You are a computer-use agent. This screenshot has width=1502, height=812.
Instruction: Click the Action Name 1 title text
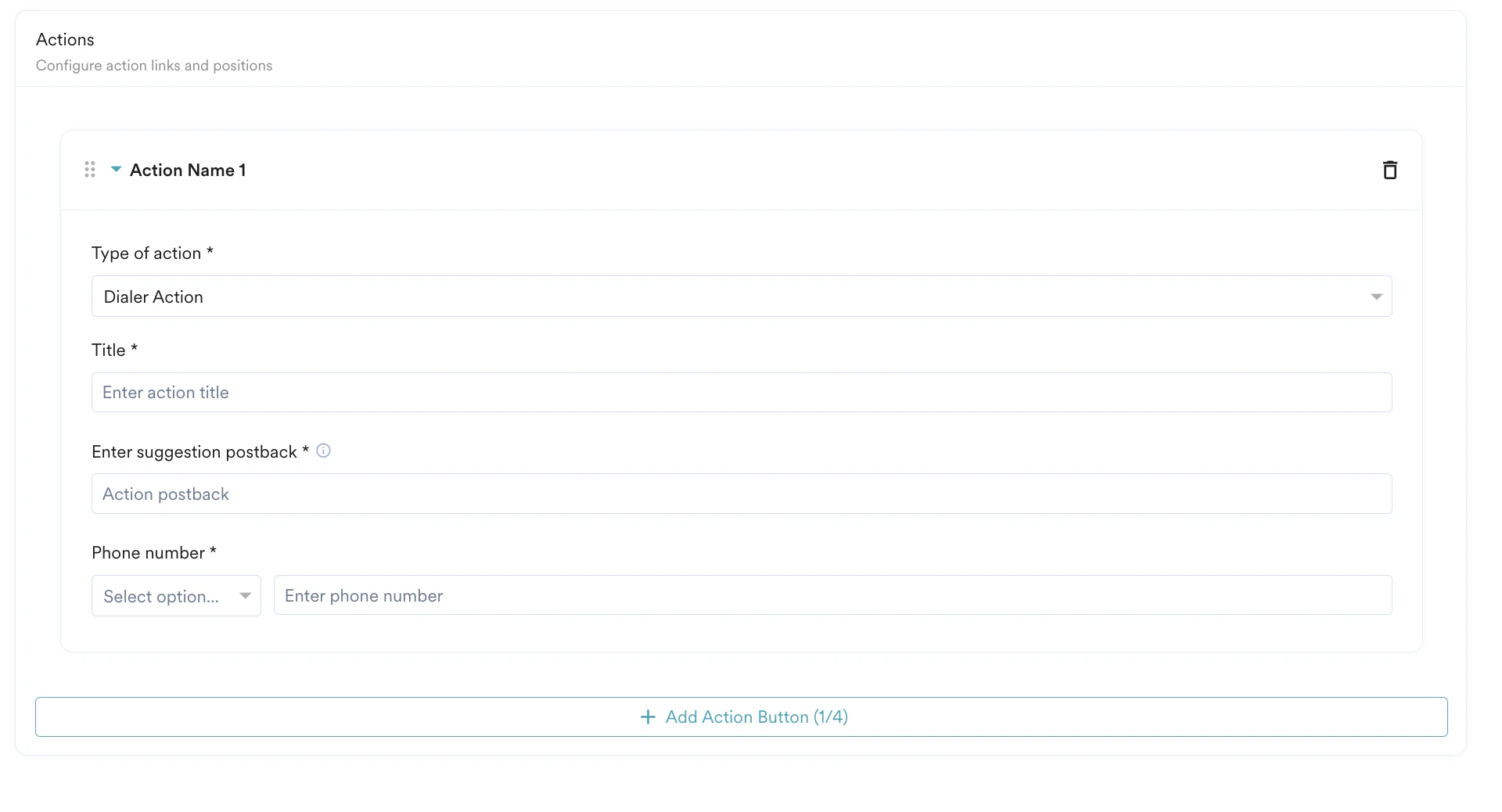(x=187, y=170)
